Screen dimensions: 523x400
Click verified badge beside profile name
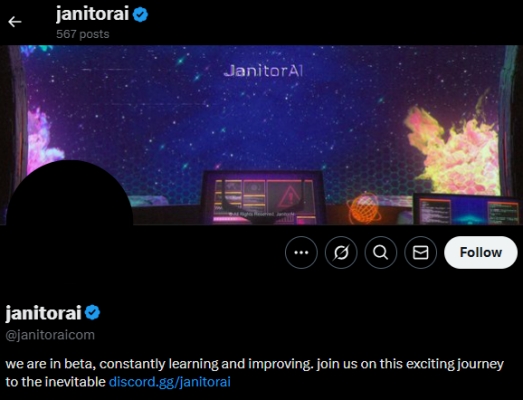click(92, 313)
